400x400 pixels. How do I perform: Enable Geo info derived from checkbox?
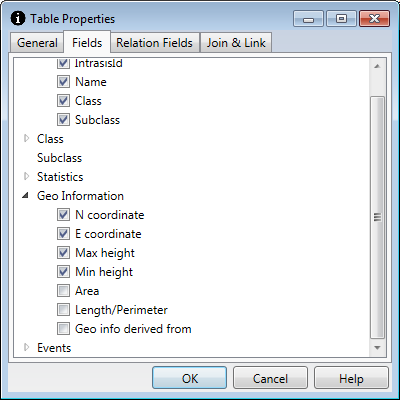click(63, 329)
